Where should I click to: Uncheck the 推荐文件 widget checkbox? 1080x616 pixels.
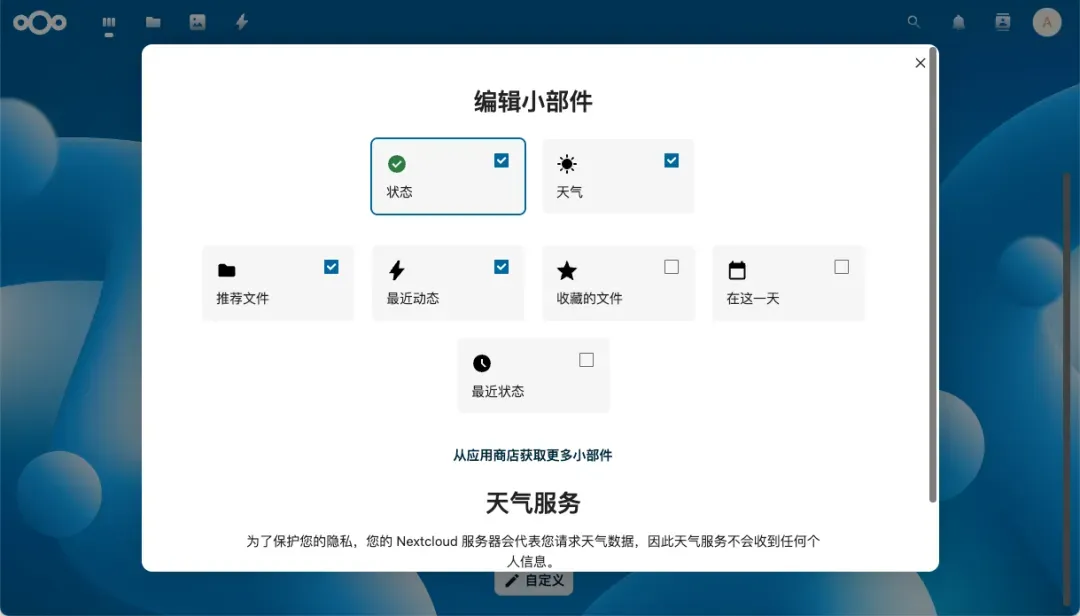[331, 267]
